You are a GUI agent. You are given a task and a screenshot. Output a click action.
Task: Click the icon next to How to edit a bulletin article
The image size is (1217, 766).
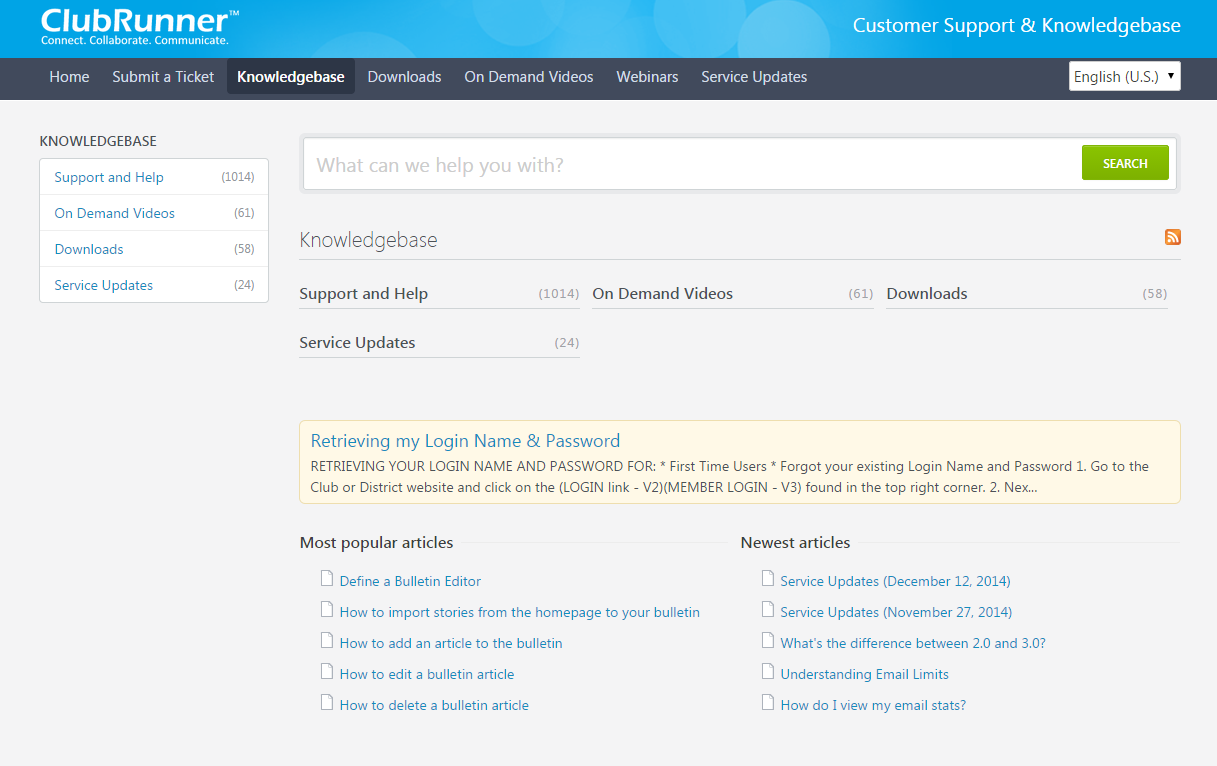pos(327,672)
